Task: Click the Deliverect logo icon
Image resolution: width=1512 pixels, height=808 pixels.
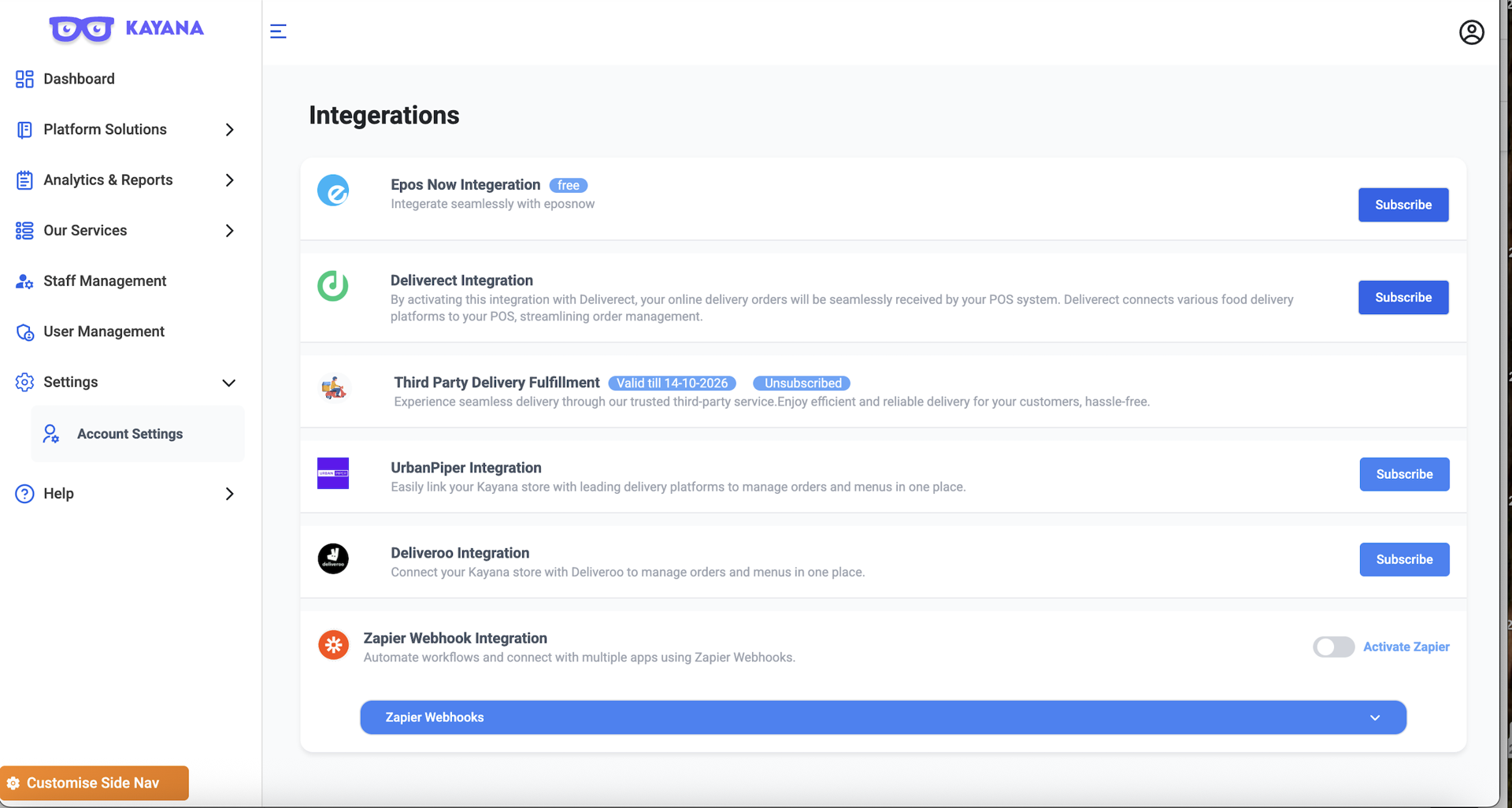Action: tap(333, 286)
